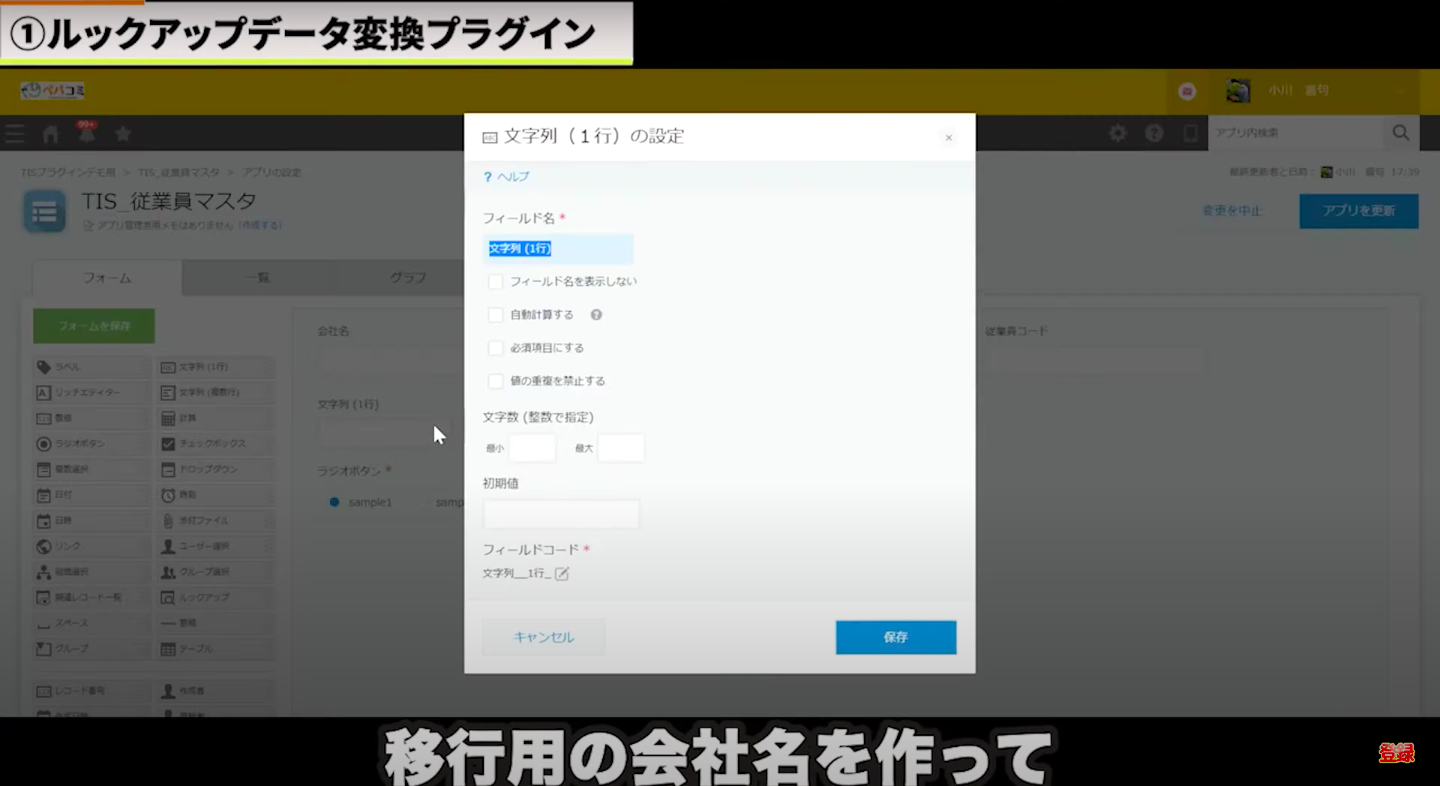Check フィールド名を表示しない checkbox
The height and width of the screenshot is (786, 1440).
[495, 282]
